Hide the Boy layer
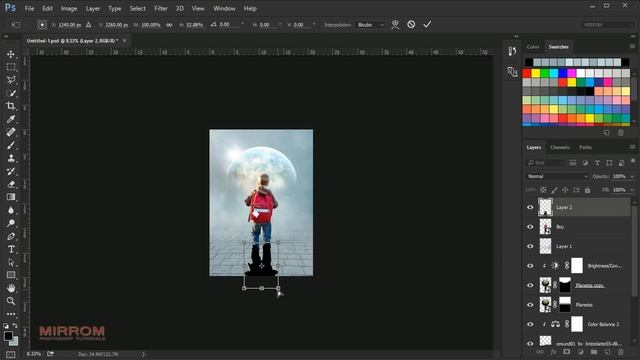Viewport: 640px width, 360px height. click(x=530, y=227)
